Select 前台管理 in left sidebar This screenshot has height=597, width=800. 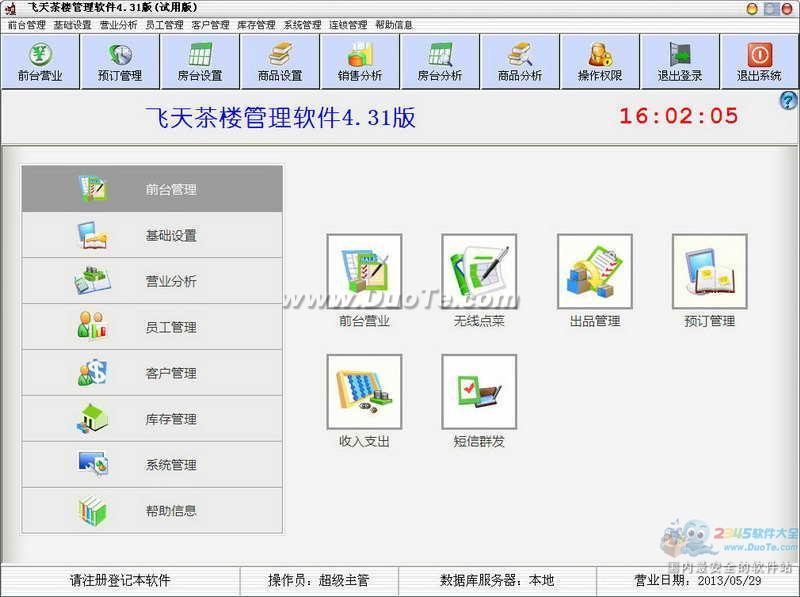click(152, 189)
